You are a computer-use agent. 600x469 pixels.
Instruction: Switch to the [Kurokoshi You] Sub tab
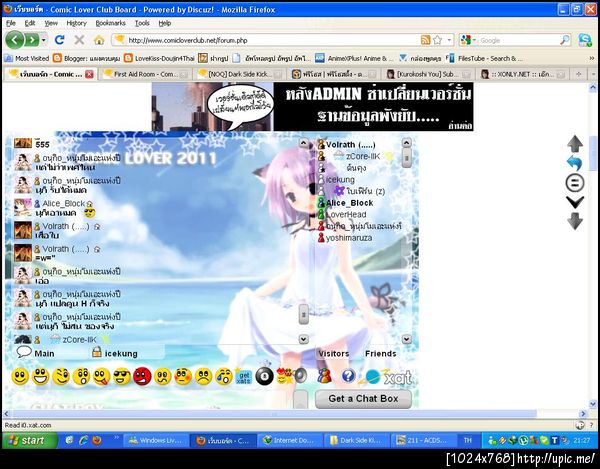tap(429, 74)
